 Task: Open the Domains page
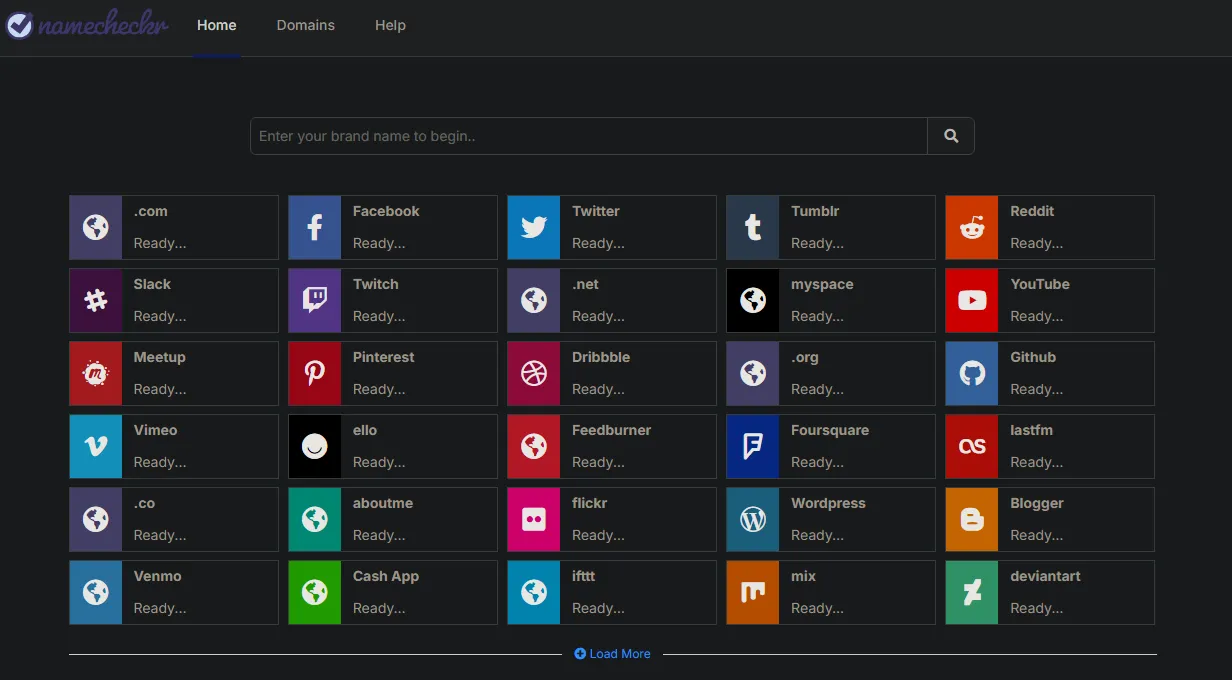click(x=305, y=25)
